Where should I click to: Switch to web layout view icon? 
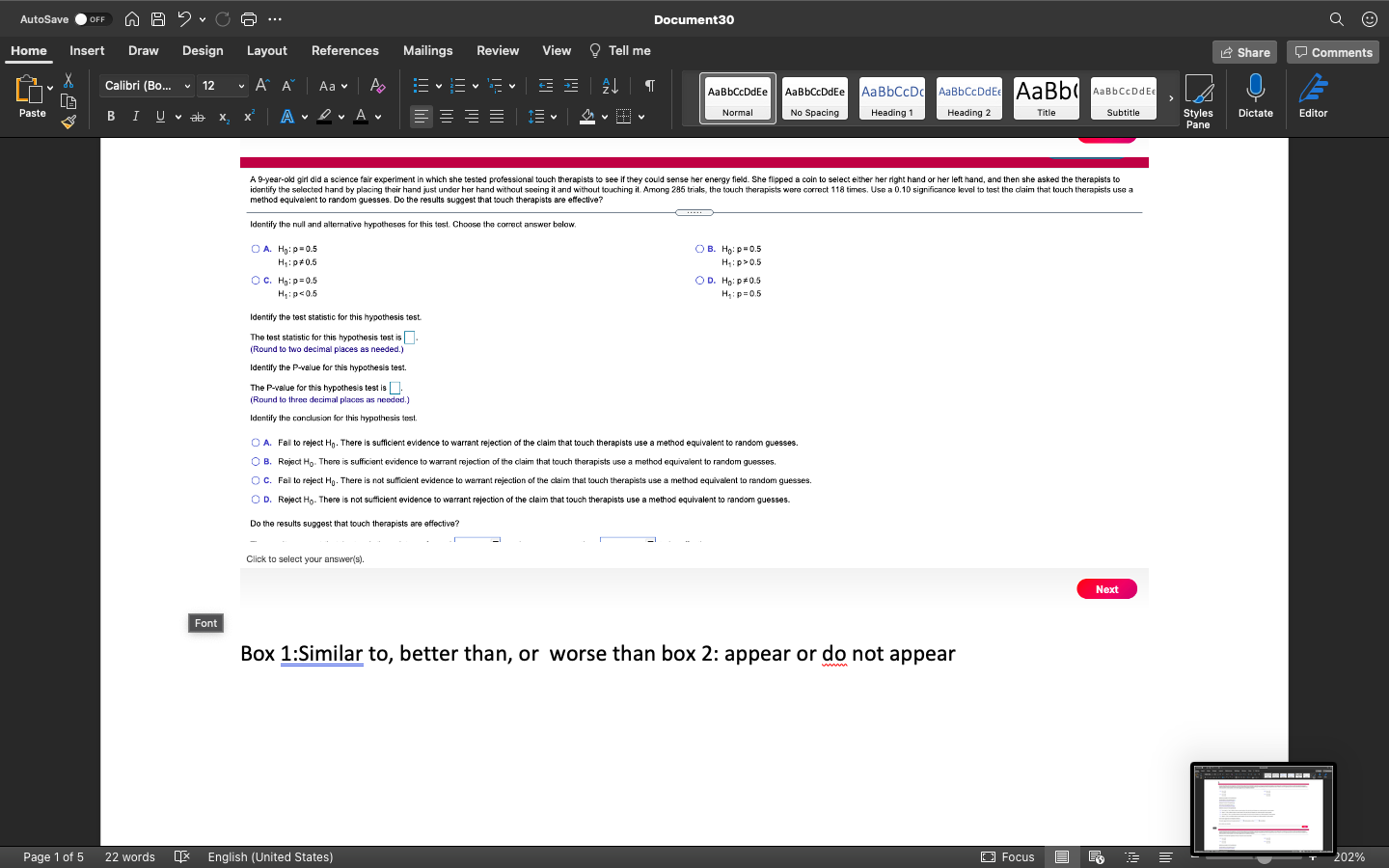[x=1097, y=856]
